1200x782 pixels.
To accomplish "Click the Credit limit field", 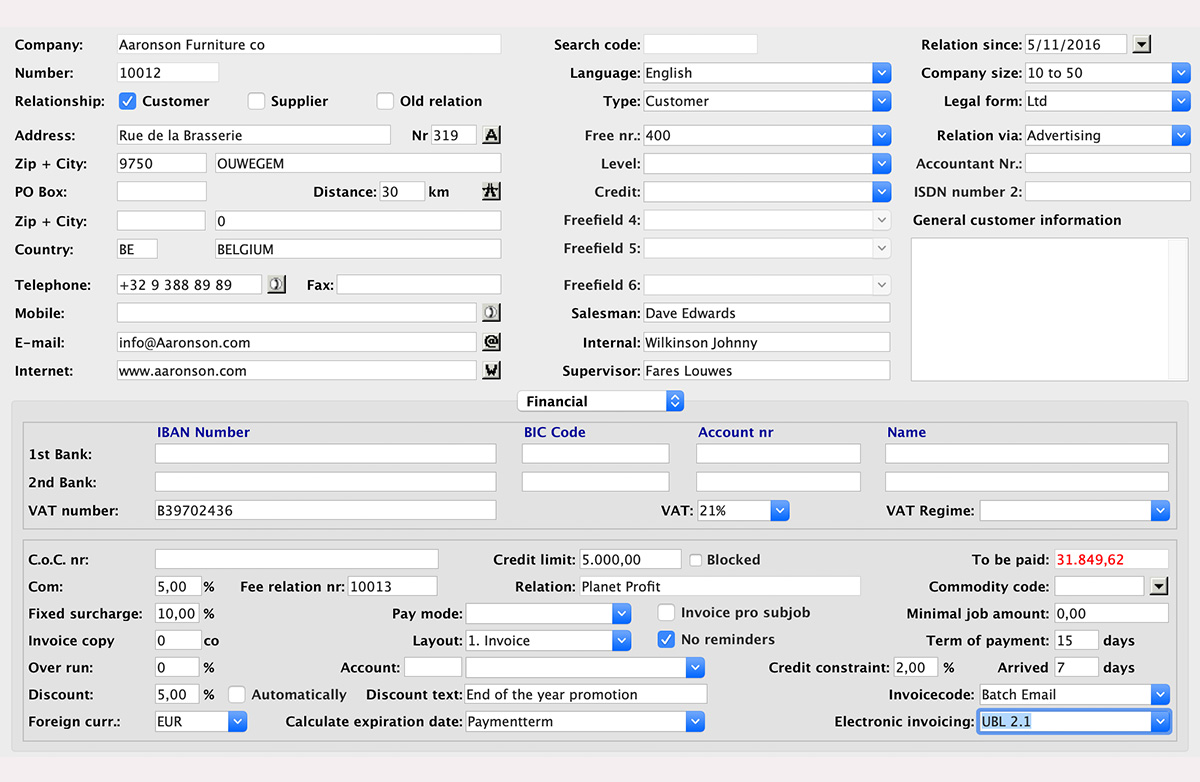I will tap(630, 559).
